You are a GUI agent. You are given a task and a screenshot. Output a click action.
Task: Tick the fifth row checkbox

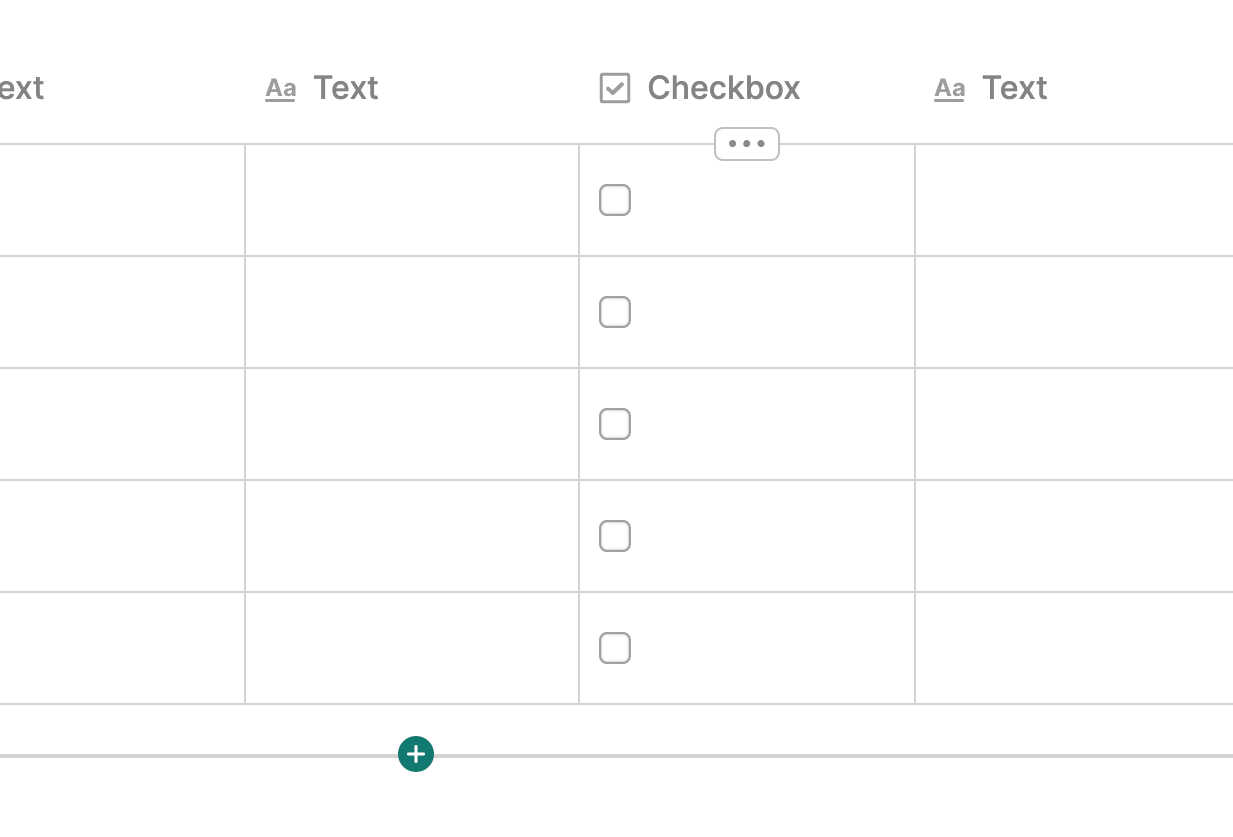[x=615, y=648]
